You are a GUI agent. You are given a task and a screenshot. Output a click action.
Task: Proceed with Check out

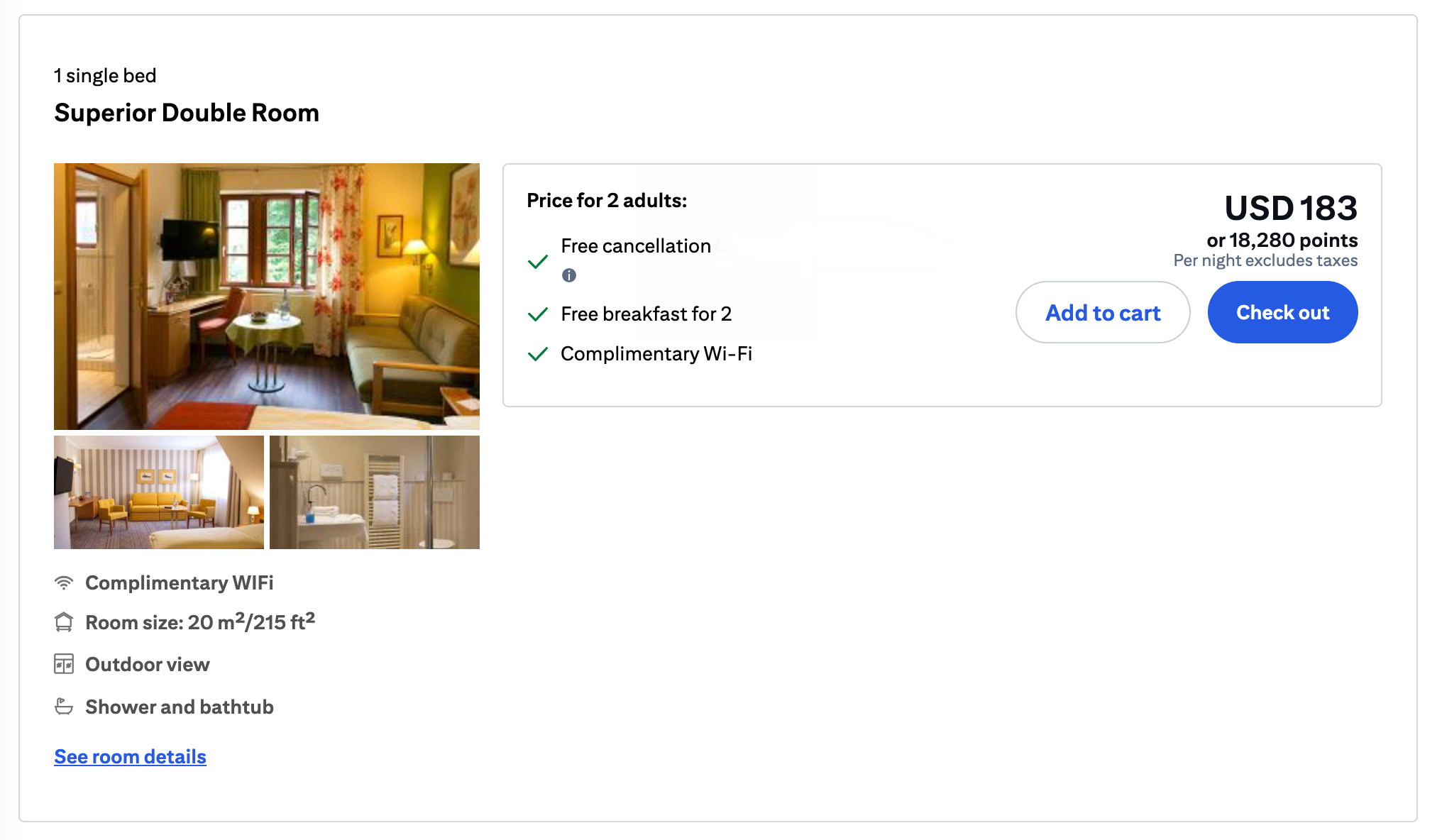coord(1282,312)
